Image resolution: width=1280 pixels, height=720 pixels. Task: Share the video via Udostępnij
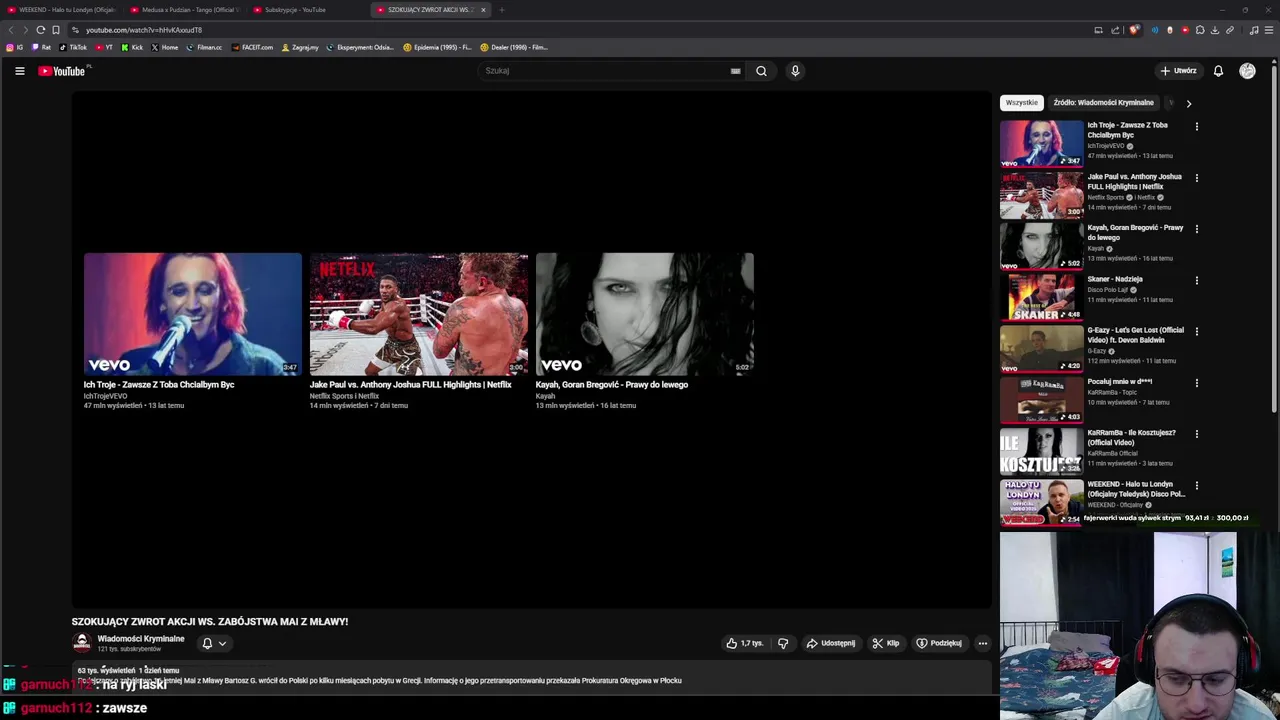click(x=831, y=643)
